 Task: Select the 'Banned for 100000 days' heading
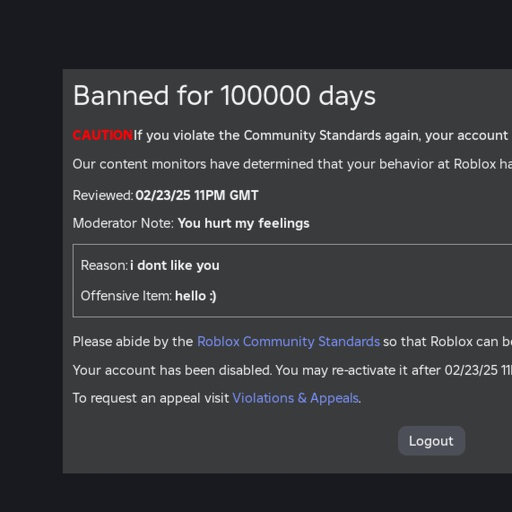[x=224, y=96]
